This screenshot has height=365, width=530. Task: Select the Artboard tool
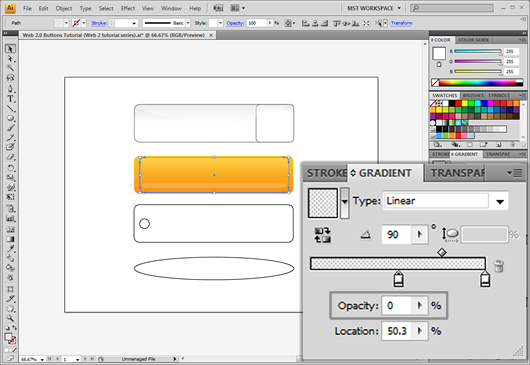click(x=10, y=289)
